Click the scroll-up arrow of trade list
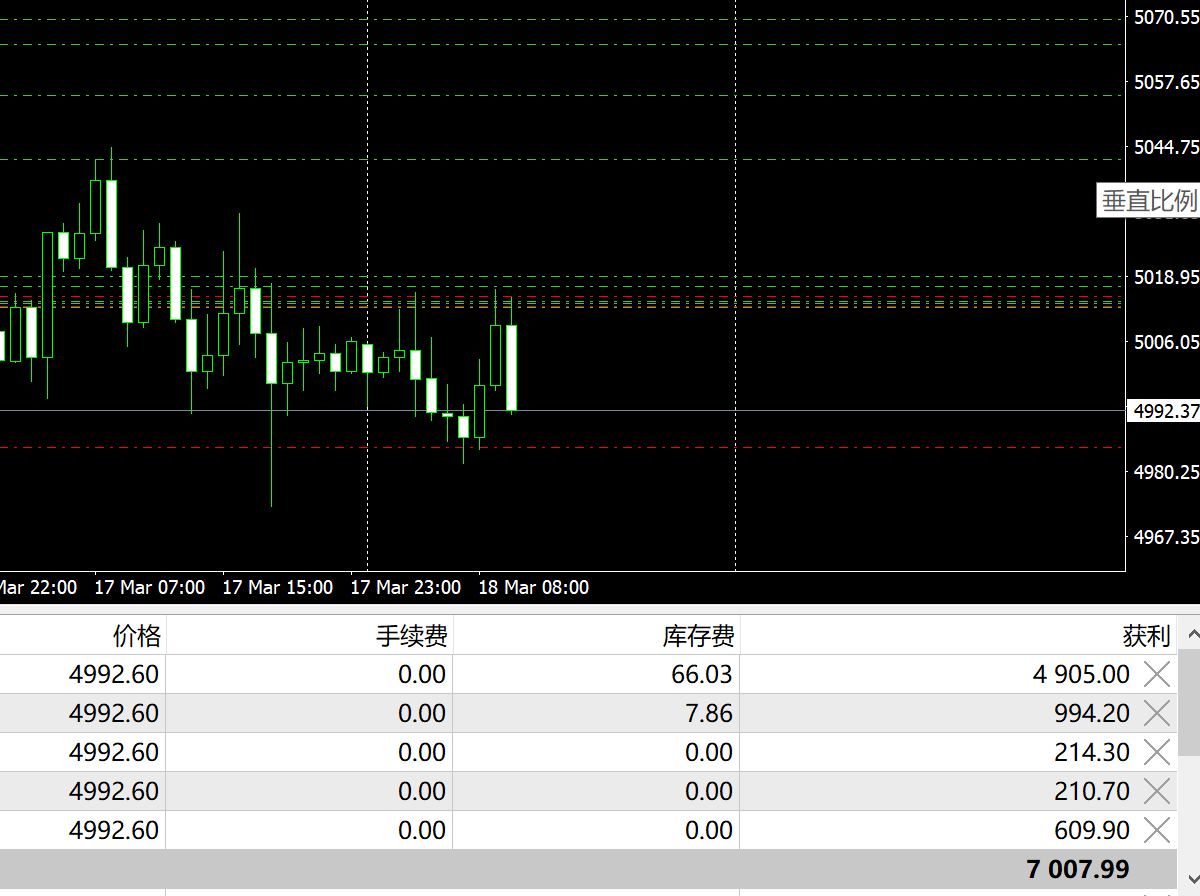This screenshot has height=896, width=1200. point(1189,635)
